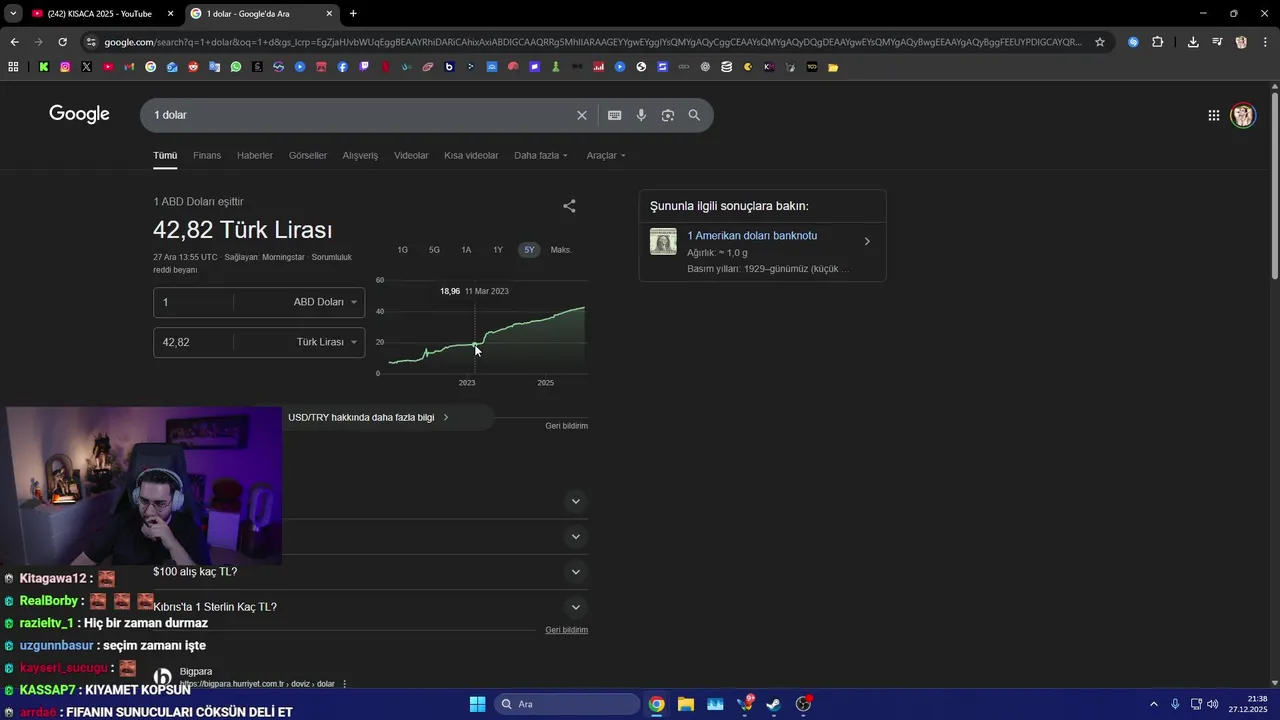
Task: Open the Alışveriş search tab
Action: click(x=360, y=155)
